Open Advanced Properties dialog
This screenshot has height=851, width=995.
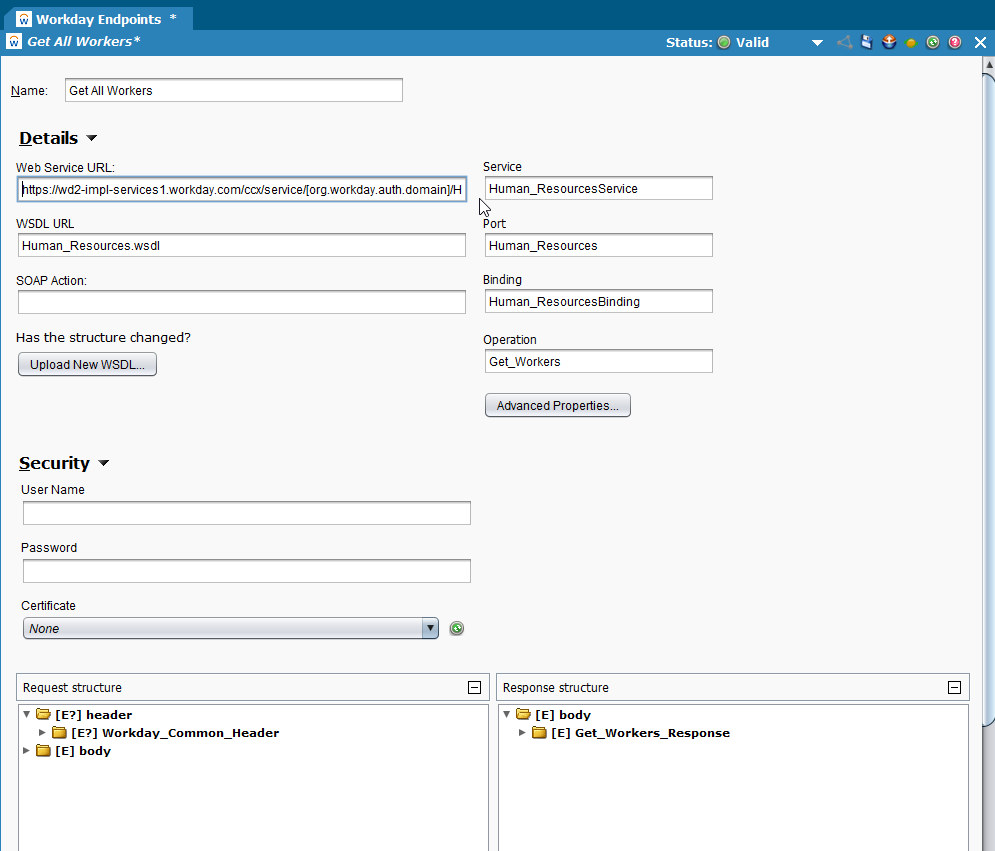(557, 405)
